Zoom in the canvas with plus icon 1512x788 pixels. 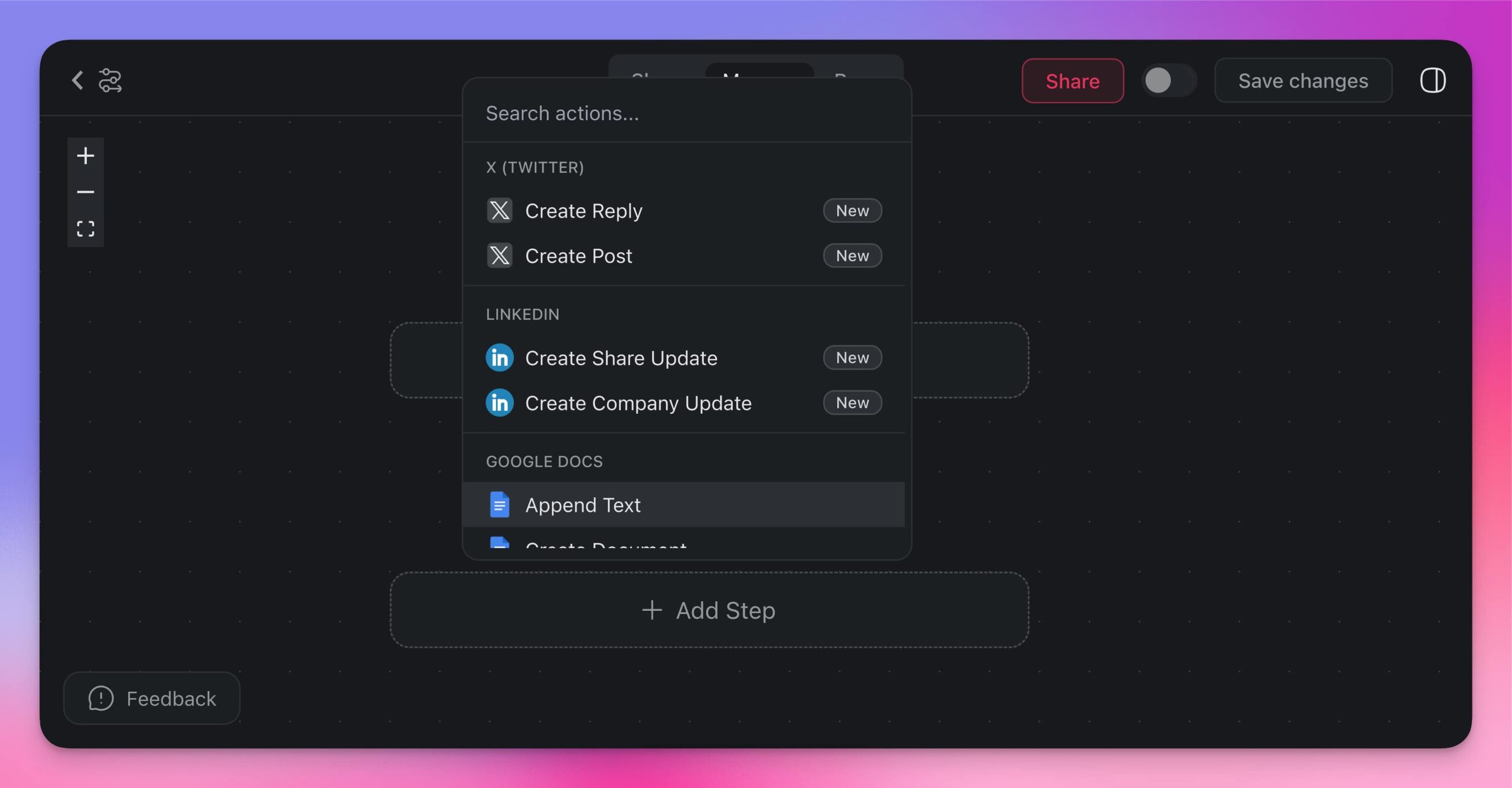[x=86, y=156]
